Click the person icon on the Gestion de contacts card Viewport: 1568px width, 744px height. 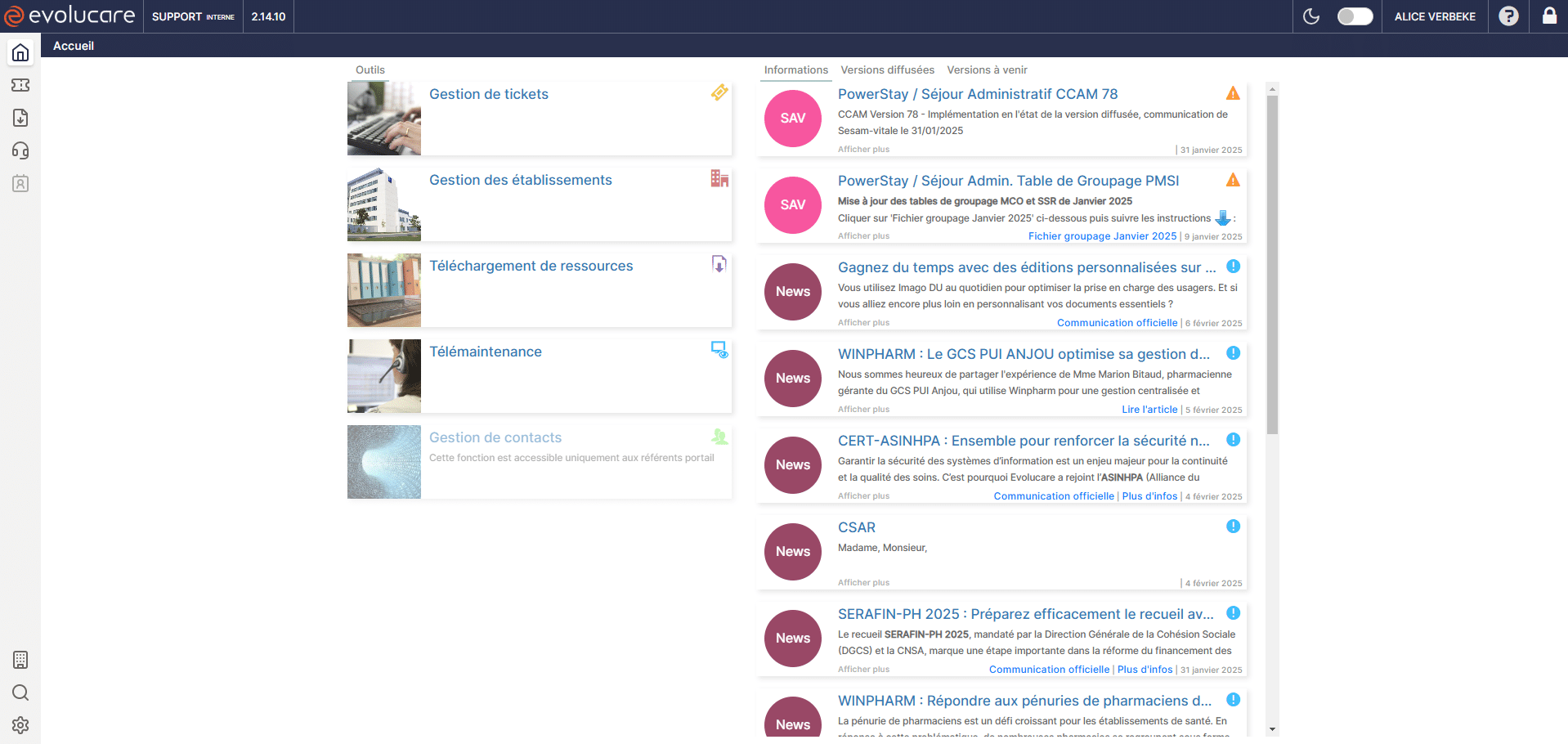point(719,436)
